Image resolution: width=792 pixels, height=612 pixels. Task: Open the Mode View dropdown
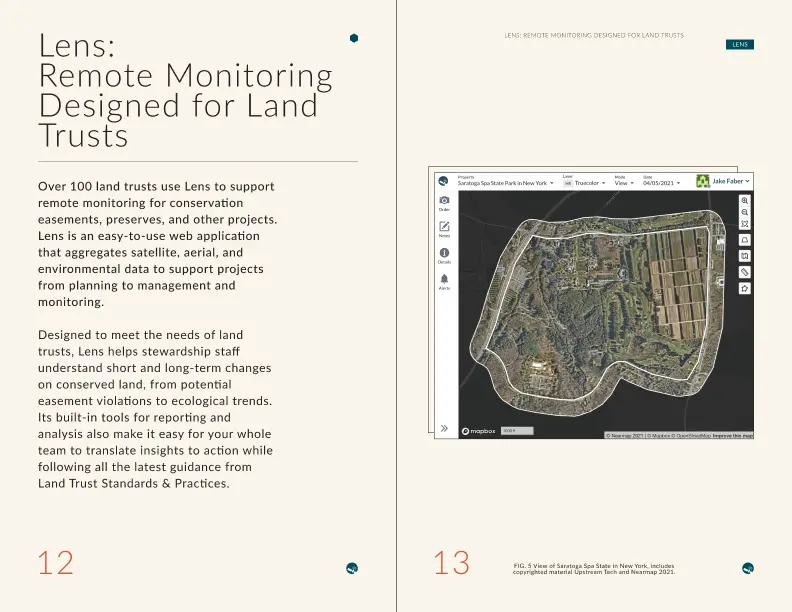tap(624, 181)
